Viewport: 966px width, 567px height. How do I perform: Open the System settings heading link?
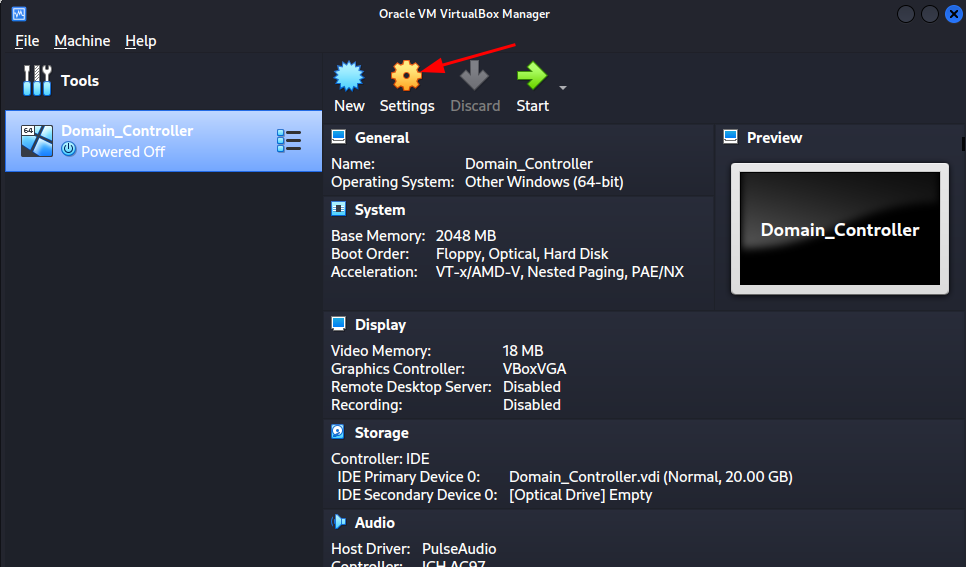click(x=380, y=210)
